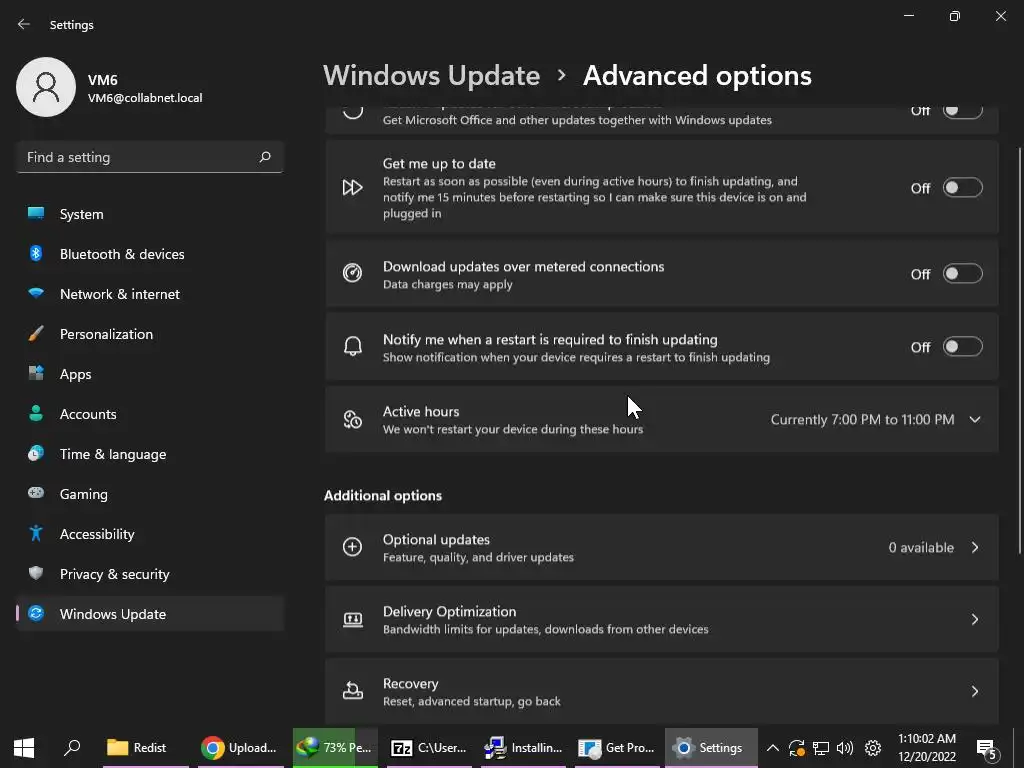Click the vertical scrollbar of settings page
Screen dimensions: 1024x768
(1019, 349)
